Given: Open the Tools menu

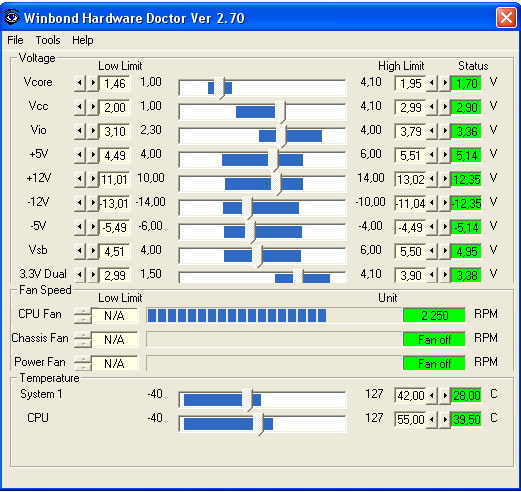Looking at the screenshot, I should (x=48, y=40).
